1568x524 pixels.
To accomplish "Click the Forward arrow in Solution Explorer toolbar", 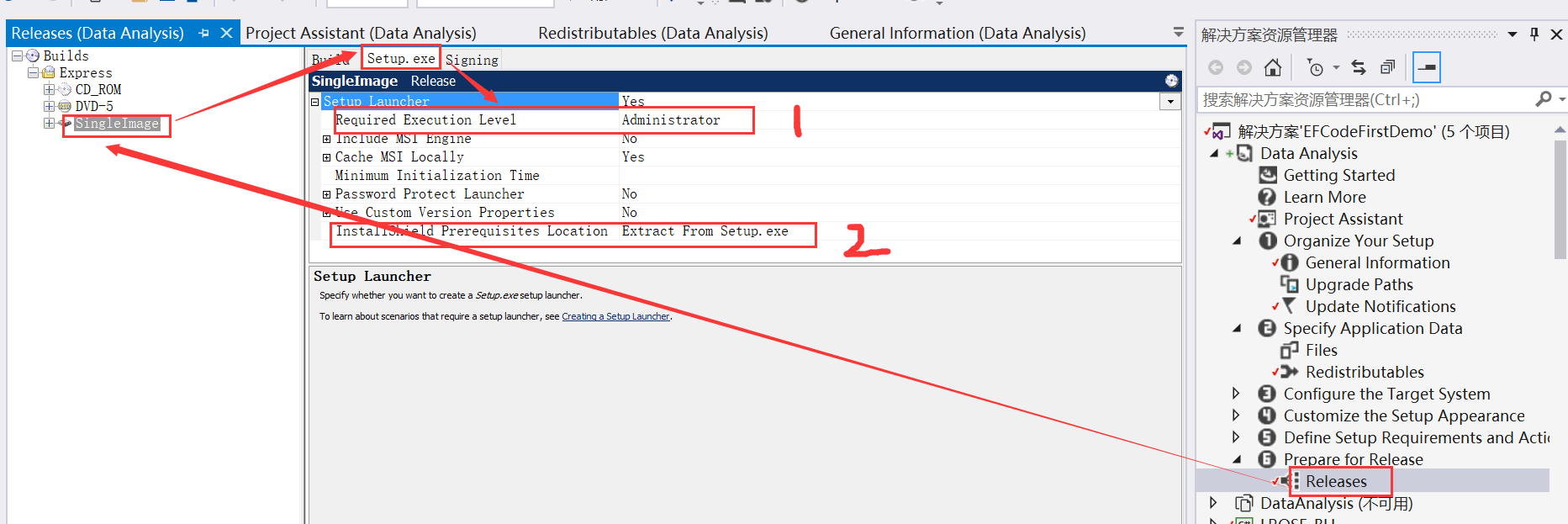I will point(1244,67).
